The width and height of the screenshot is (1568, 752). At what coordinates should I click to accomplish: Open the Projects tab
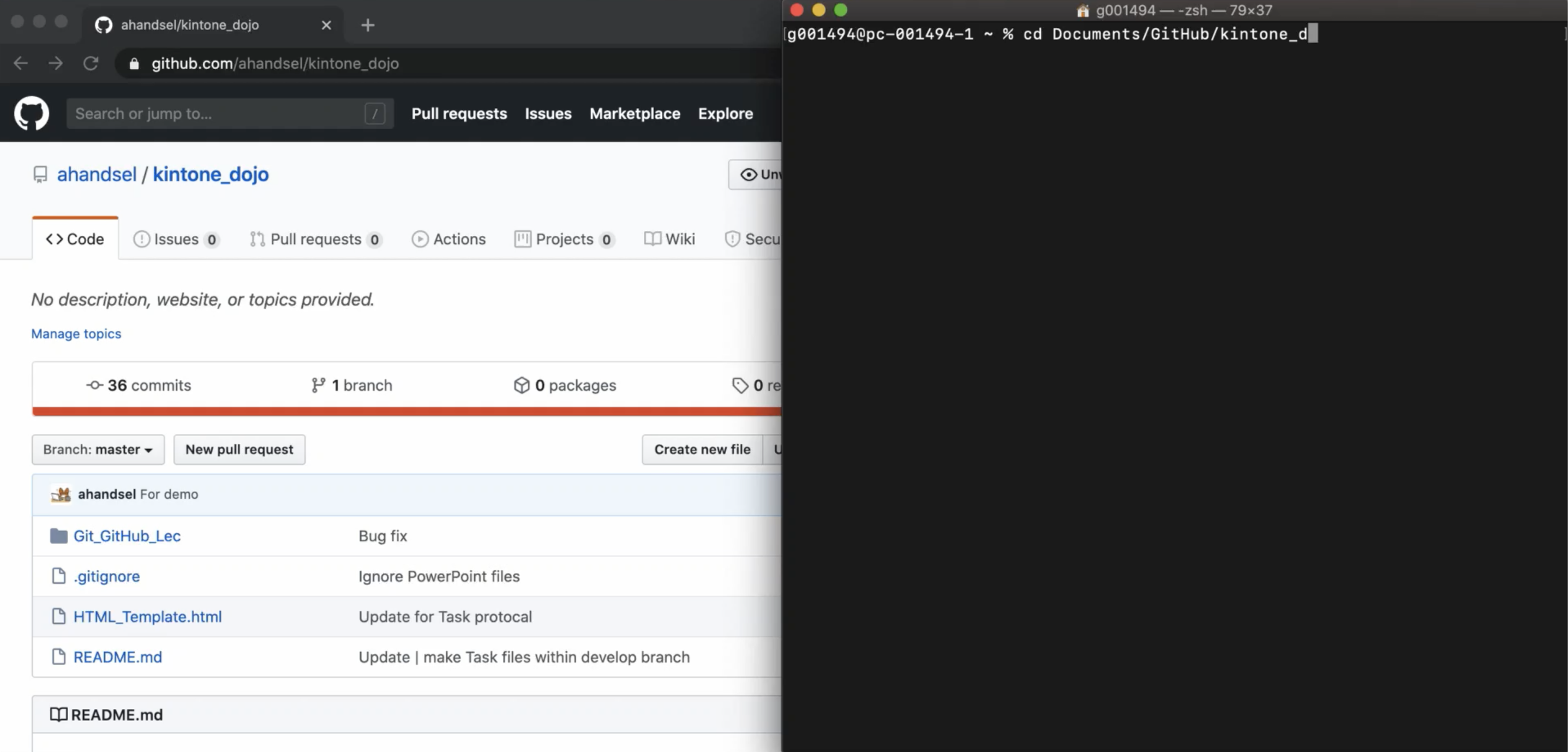[x=564, y=238]
